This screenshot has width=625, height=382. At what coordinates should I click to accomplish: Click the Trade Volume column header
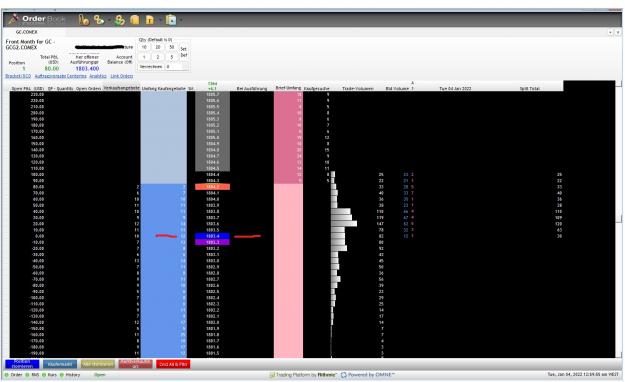358,89
